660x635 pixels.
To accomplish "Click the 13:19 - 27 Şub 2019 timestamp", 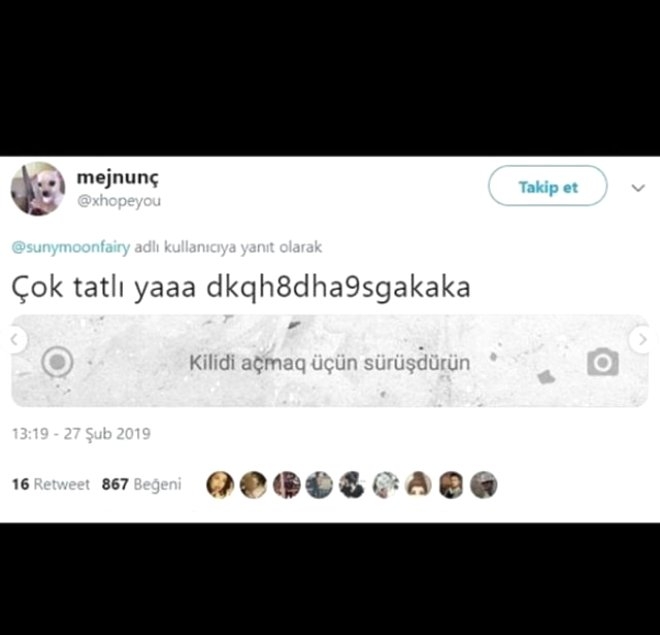I will [x=81, y=434].
